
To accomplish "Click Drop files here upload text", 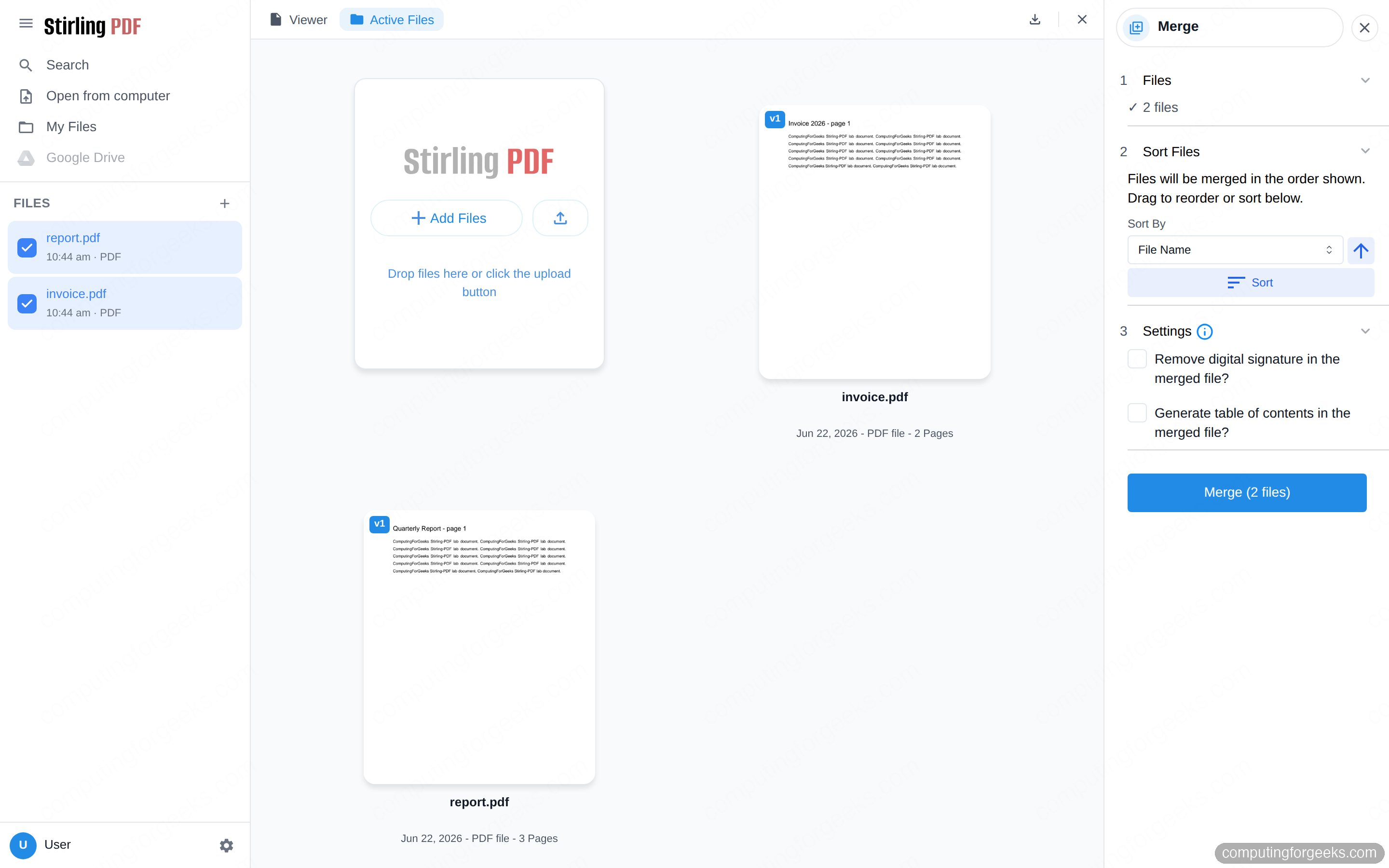I will tap(479, 283).
